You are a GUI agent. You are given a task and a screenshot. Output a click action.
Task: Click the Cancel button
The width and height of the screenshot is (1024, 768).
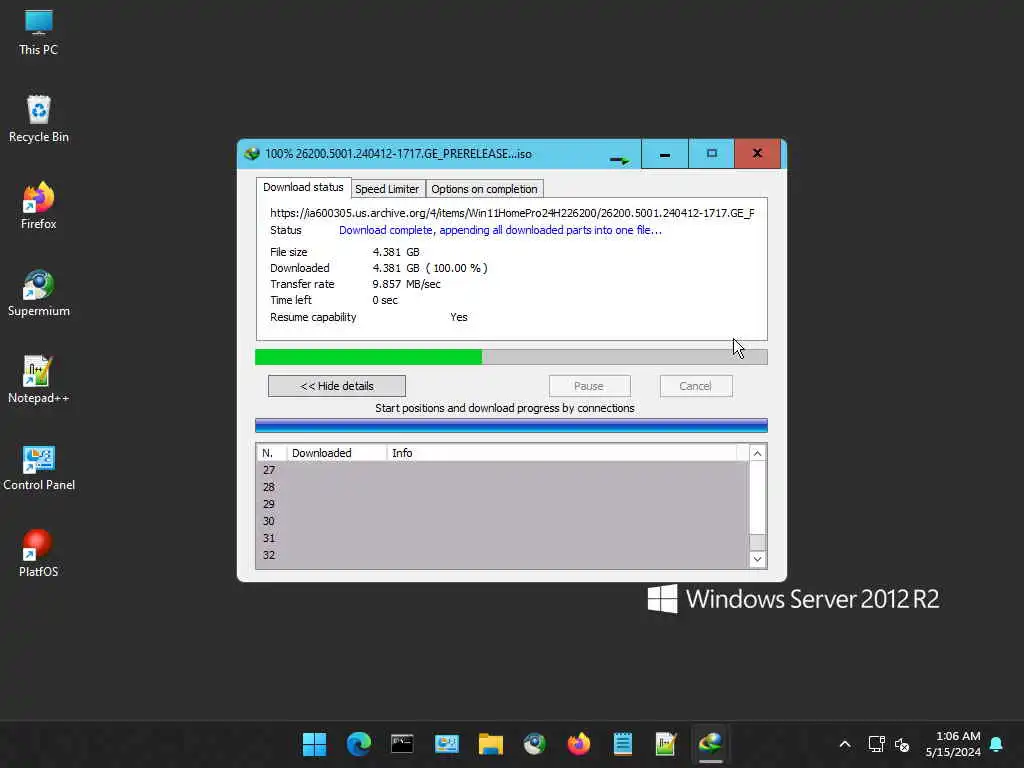[696, 386]
